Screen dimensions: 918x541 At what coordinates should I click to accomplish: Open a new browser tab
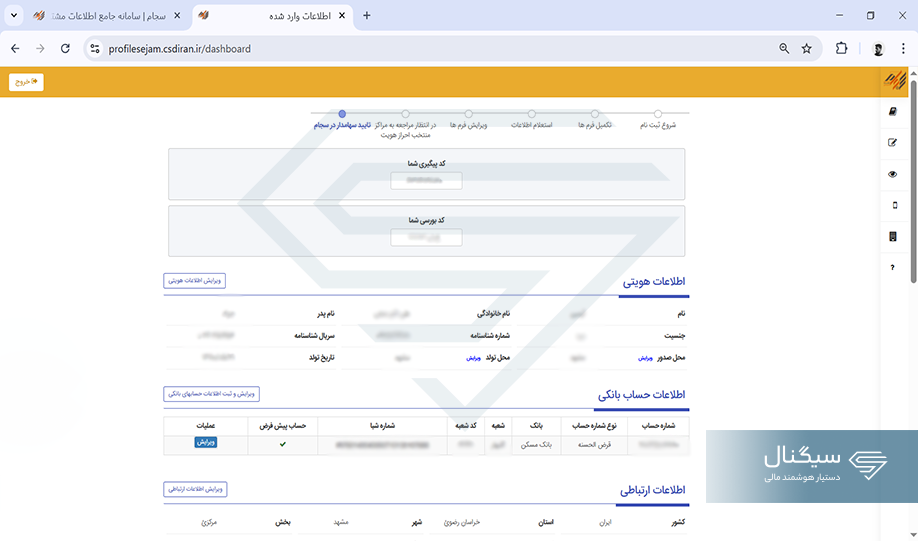click(x=367, y=16)
